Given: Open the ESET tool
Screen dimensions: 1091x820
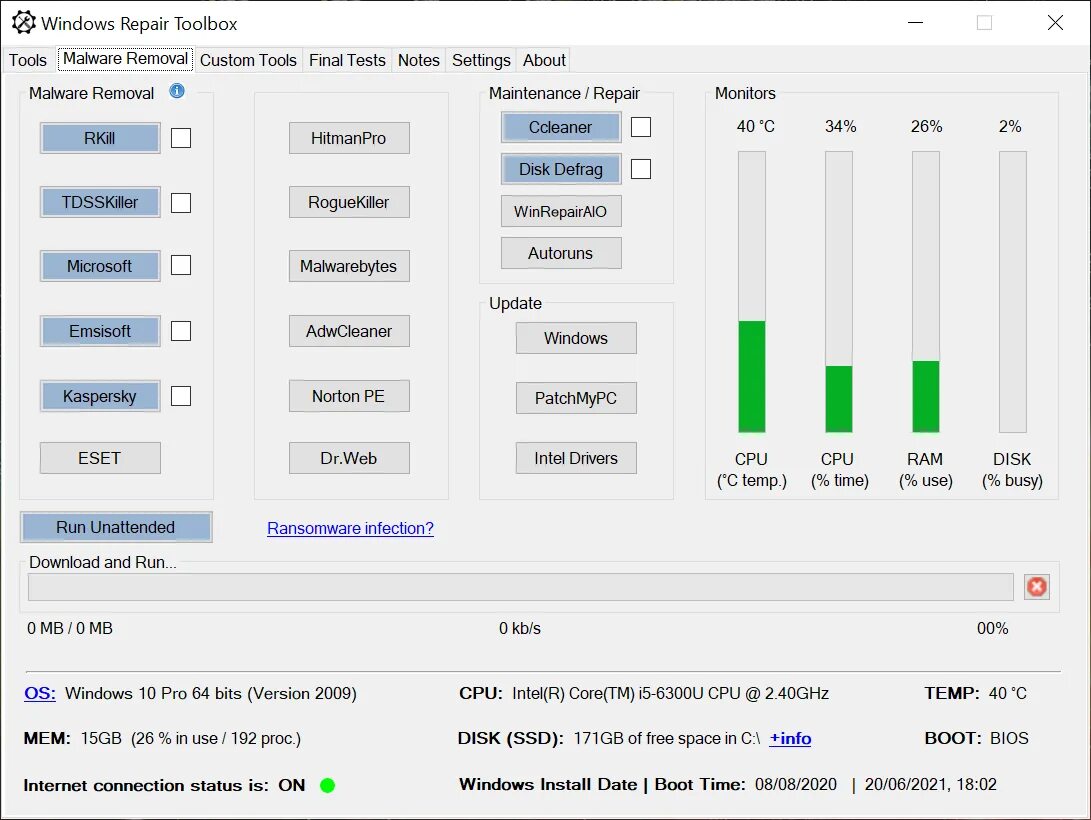Looking at the screenshot, I should 99,458.
